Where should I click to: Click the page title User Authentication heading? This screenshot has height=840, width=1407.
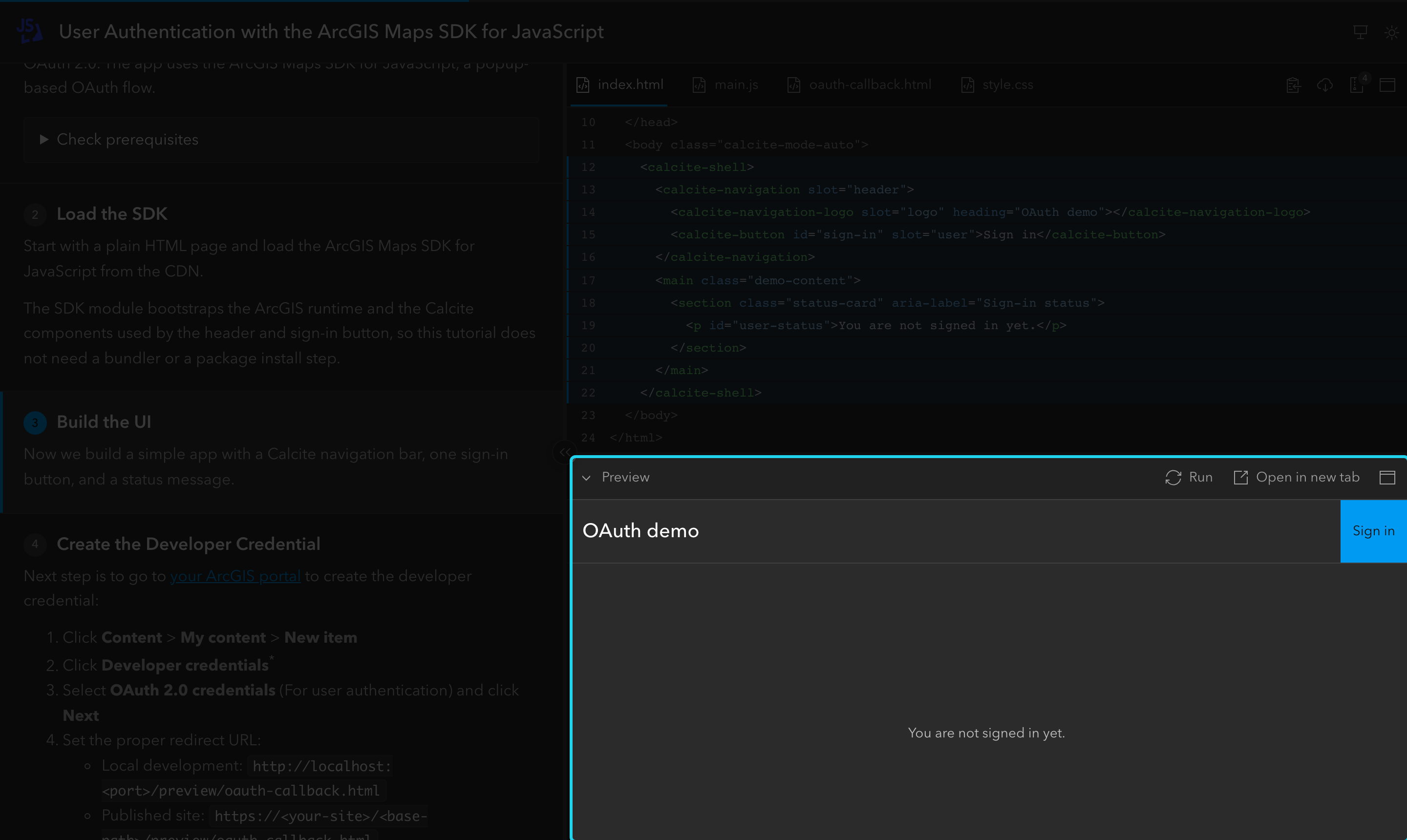pos(331,31)
